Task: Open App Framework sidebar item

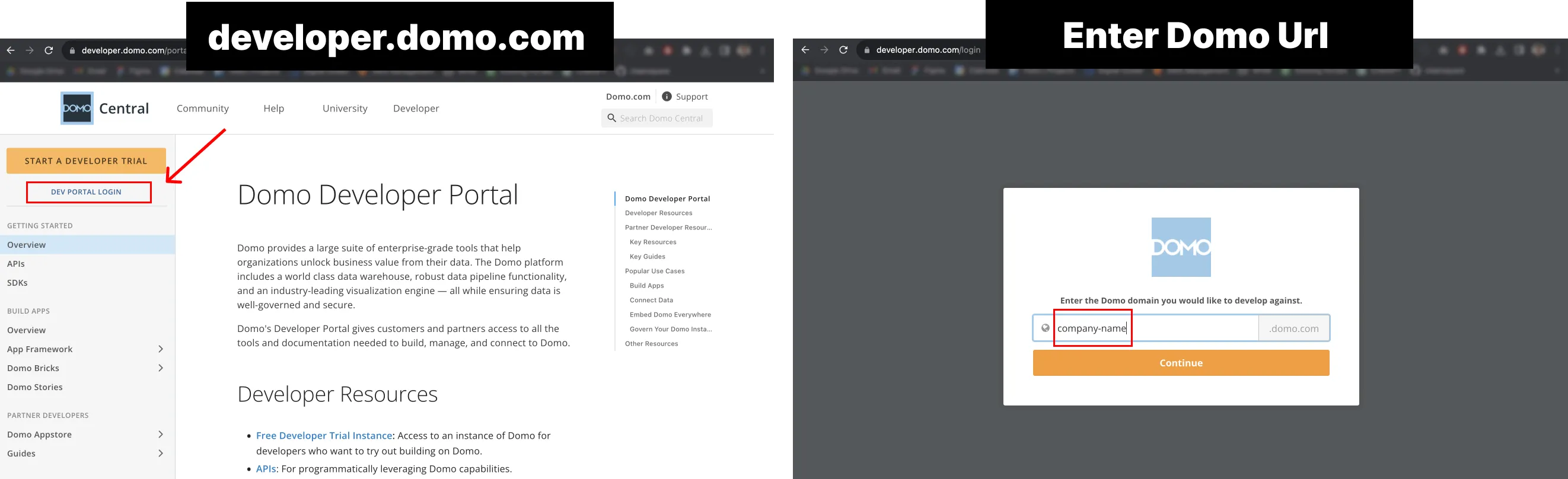Action: (40, 349)
